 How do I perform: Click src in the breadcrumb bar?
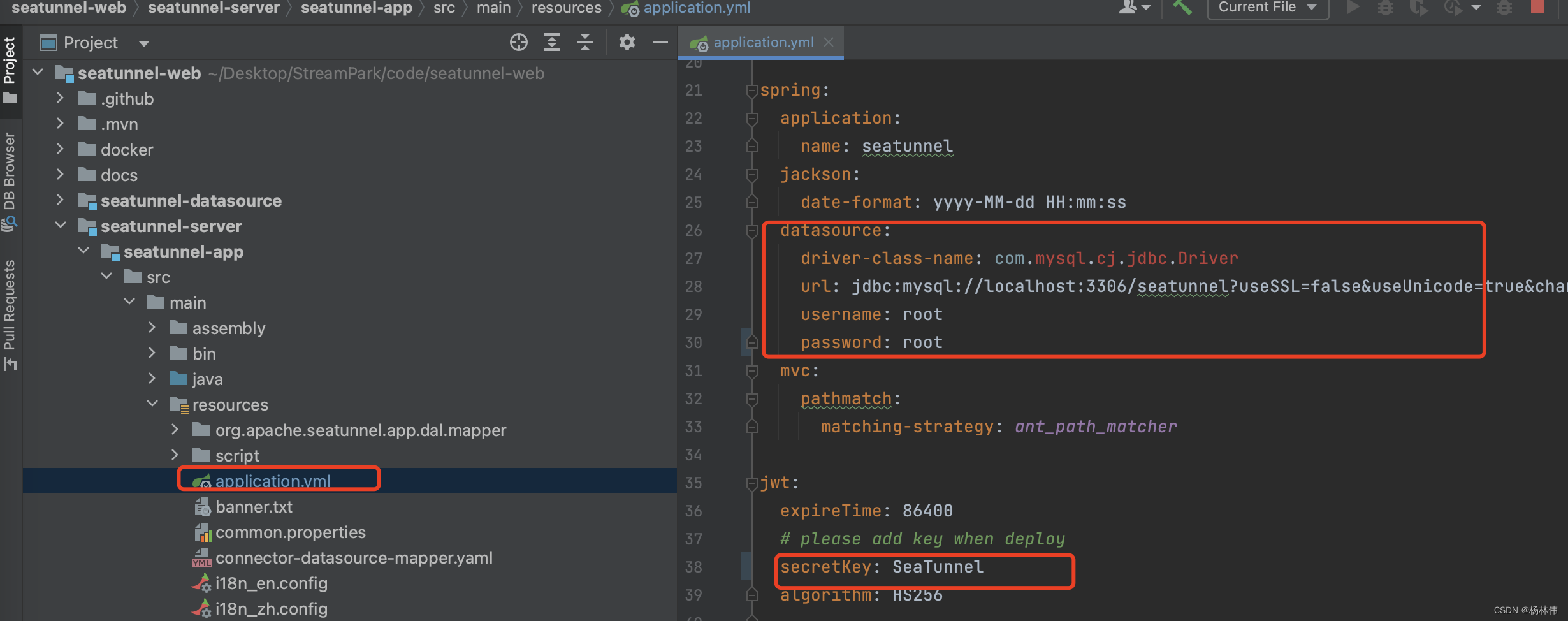point(444,8)
